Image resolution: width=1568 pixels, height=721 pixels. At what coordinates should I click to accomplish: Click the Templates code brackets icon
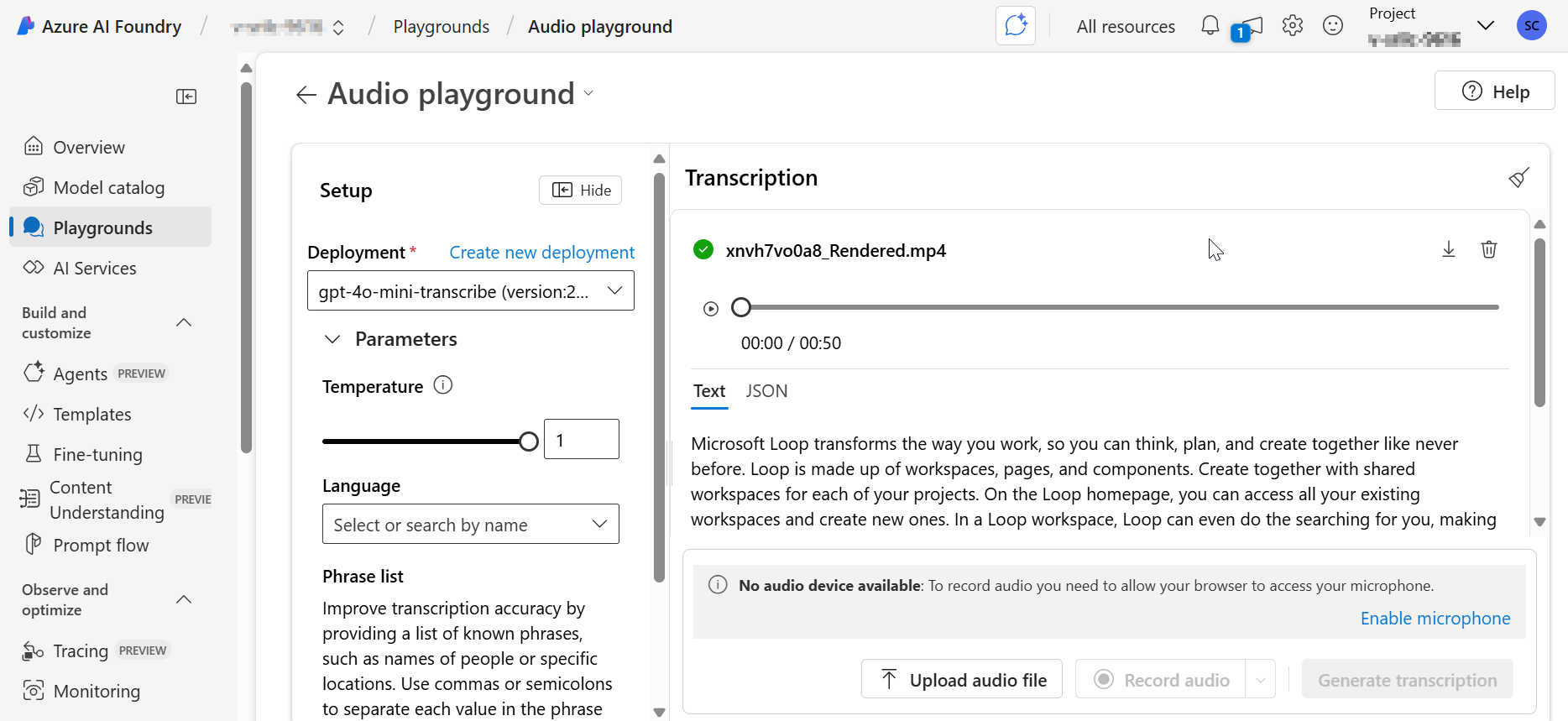coord(34,414)
